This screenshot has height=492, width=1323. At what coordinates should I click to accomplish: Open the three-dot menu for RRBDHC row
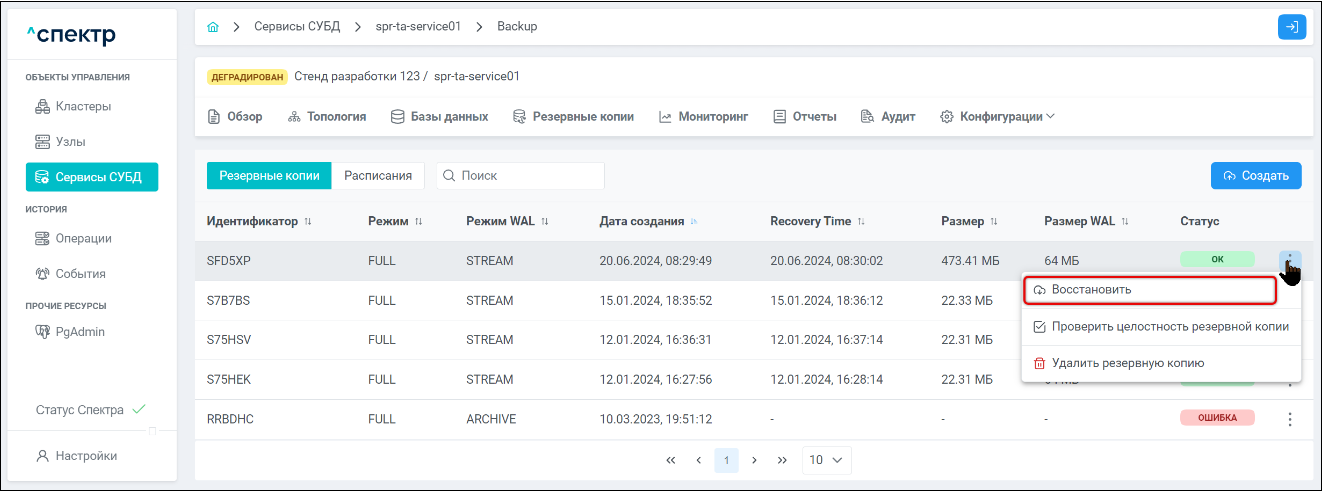click(1289, 419)
